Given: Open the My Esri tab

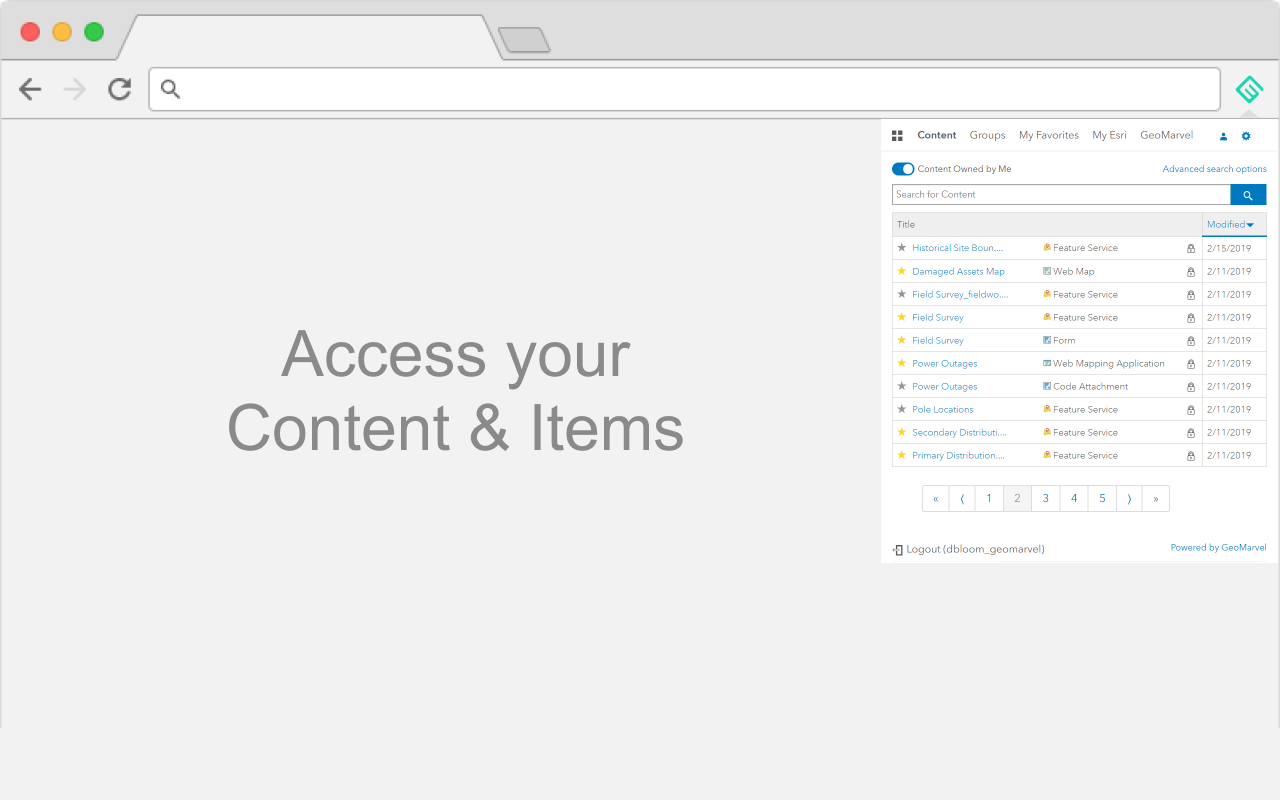Looking at the screenshot, I should (x=1109, y=135).
